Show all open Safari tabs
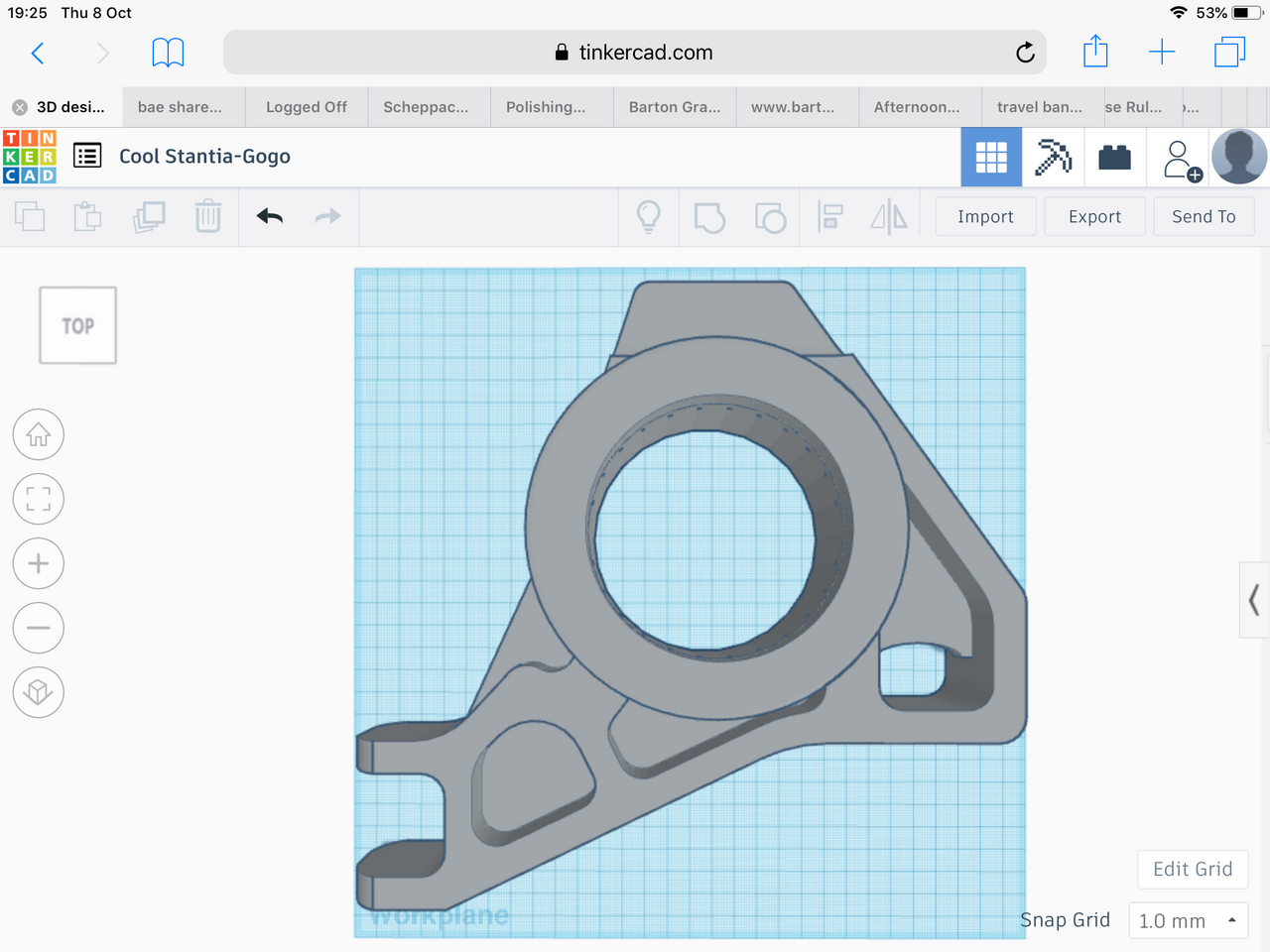The image size is (1270, 952). point(1229,53)
